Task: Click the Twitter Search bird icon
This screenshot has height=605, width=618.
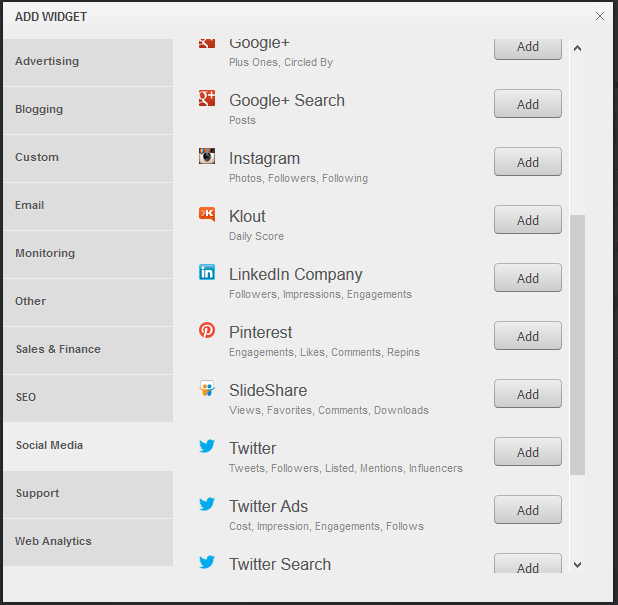Action: (x=207, y=562)
